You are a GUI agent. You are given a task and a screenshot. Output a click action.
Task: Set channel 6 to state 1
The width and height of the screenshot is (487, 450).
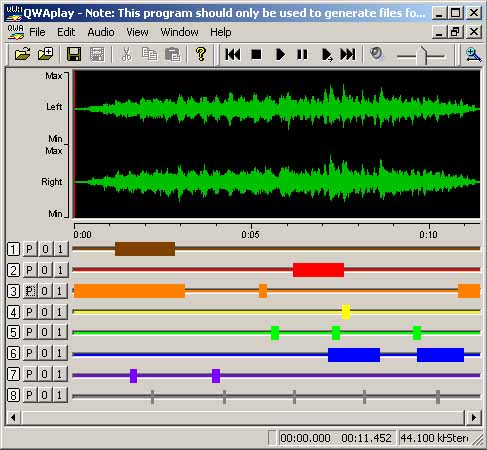coord(60,353)
